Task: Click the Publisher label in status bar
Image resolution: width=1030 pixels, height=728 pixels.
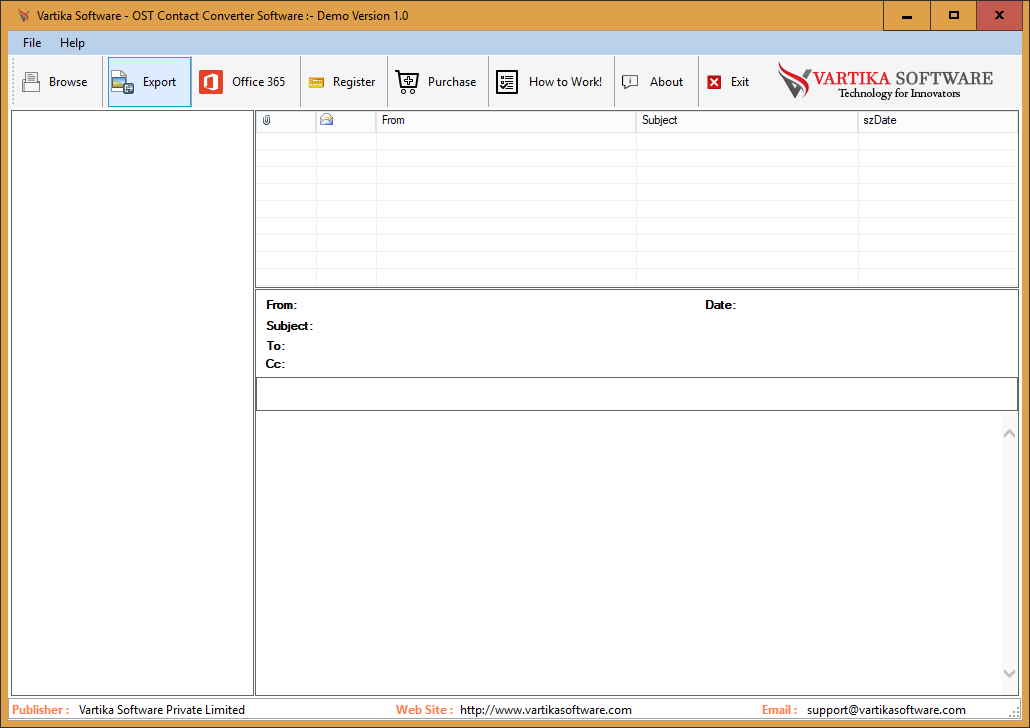Action: click(41, 710)
